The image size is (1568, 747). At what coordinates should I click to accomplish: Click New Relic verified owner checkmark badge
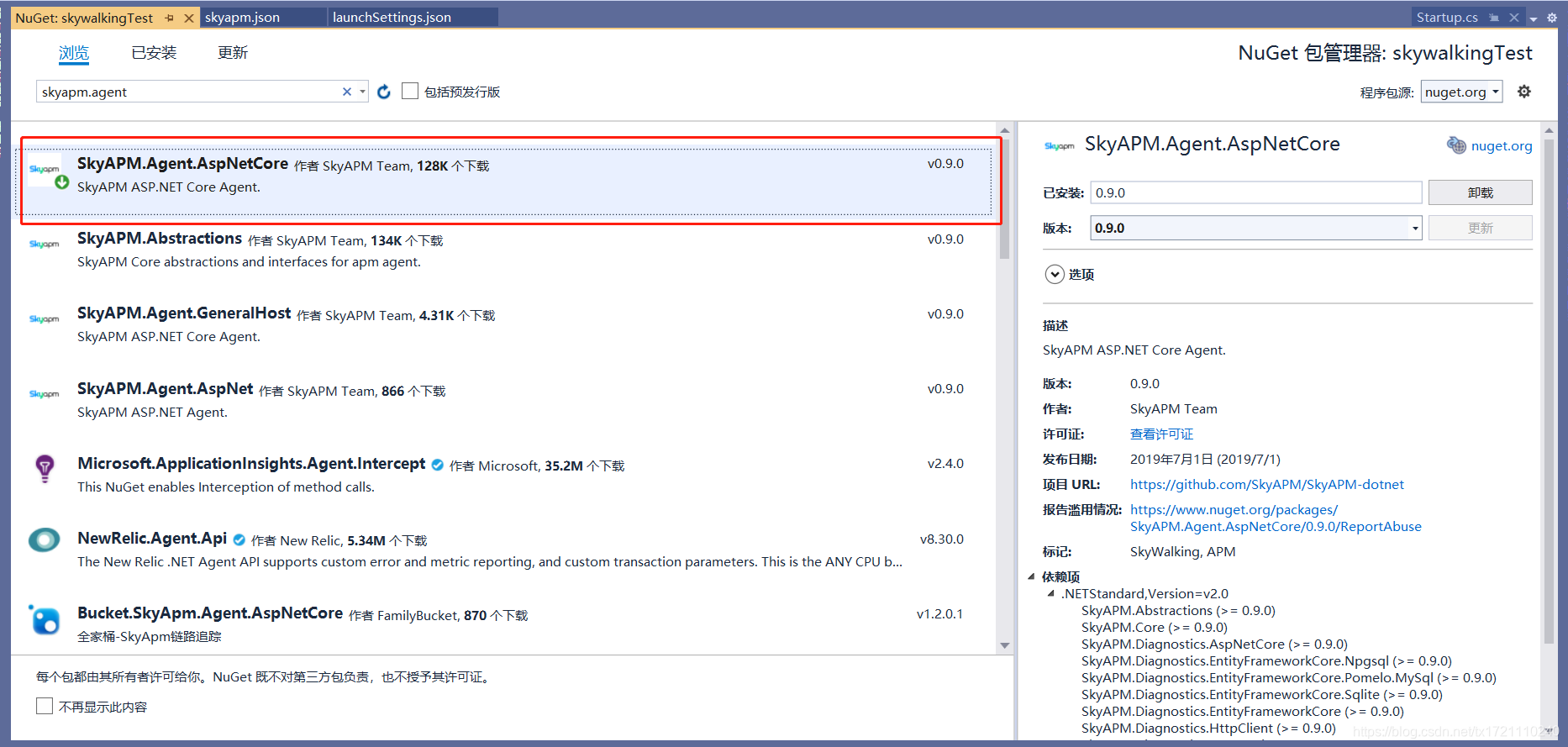click(239, 539)
